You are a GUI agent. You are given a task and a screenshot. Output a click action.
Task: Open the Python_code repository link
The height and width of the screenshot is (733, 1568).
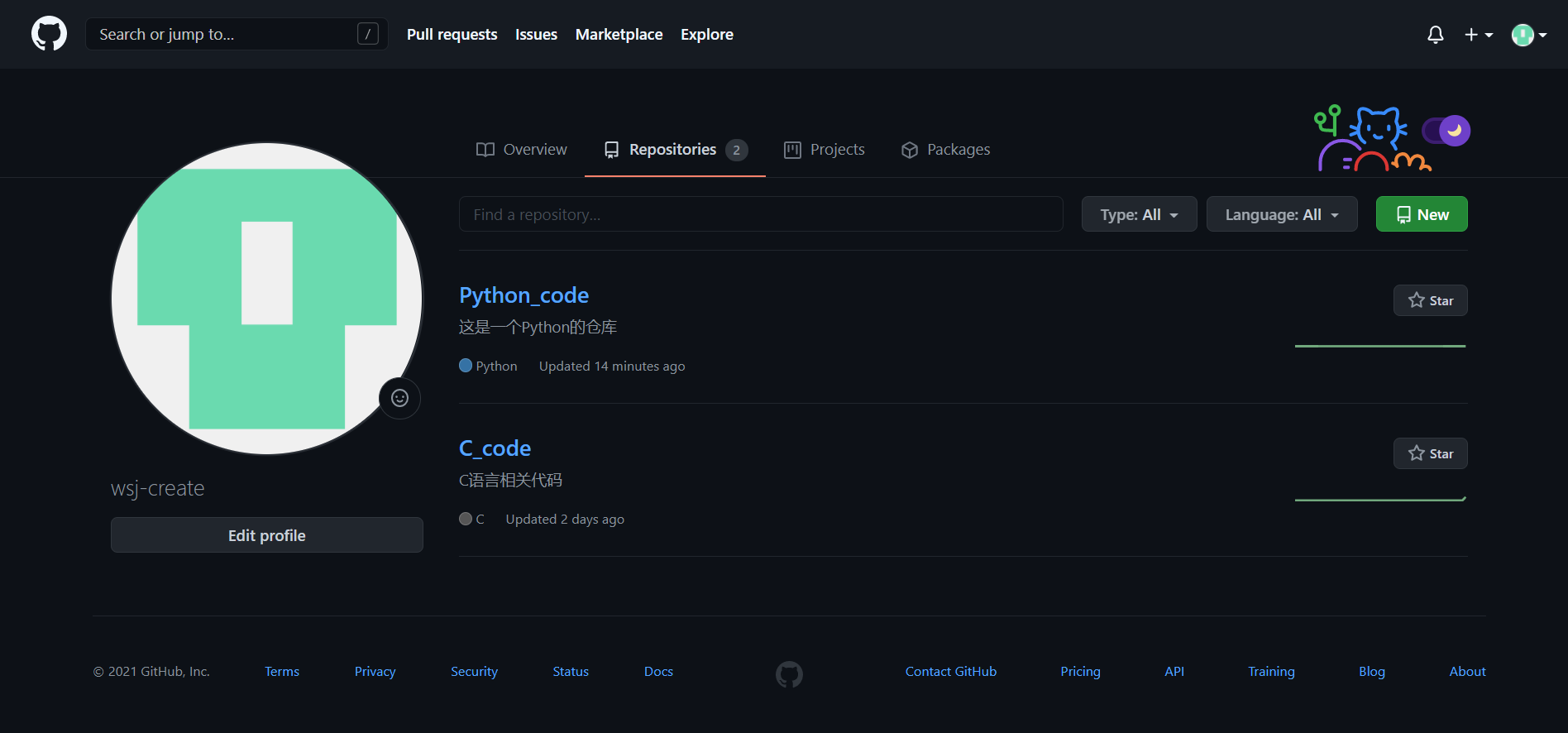[523, 295]
